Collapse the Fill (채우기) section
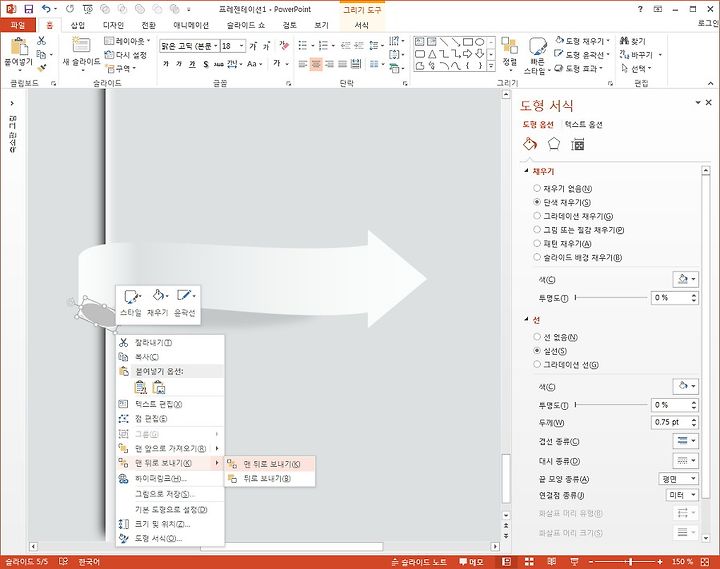This screenshot has width=720, height=569. (527, 171)
